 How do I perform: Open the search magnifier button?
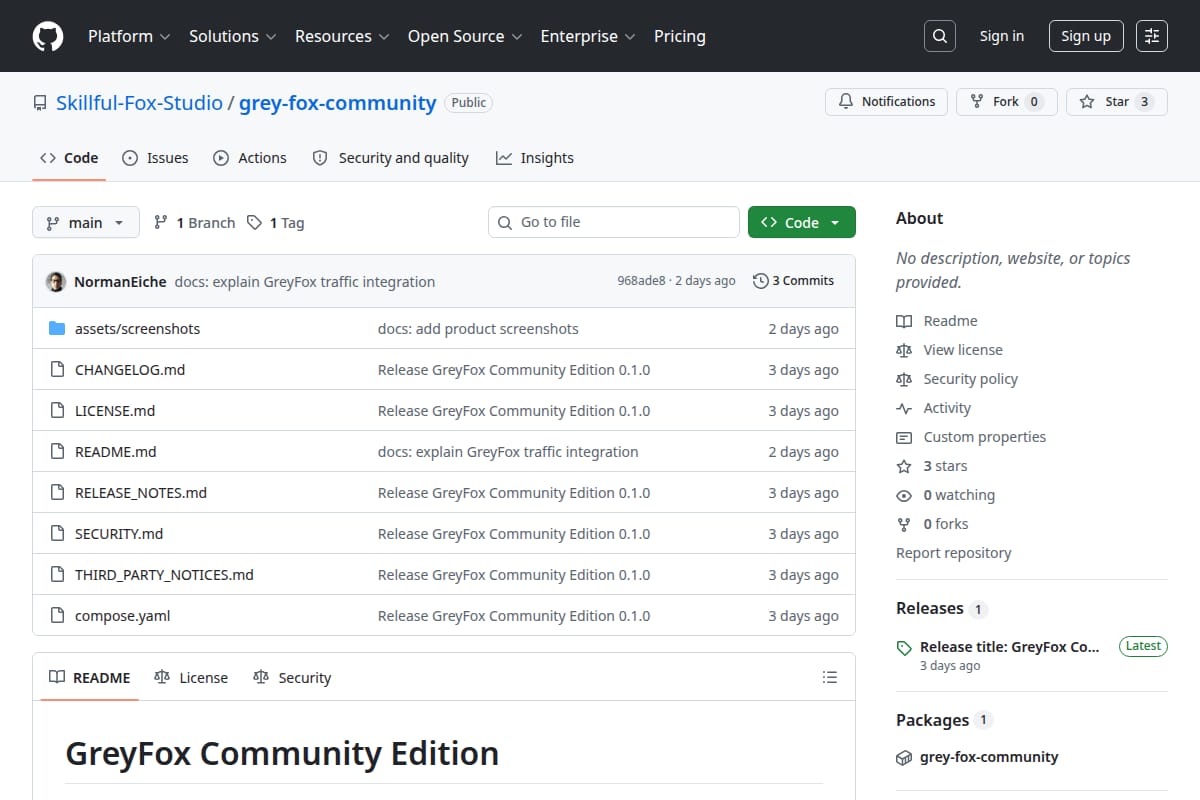[939, 36]
